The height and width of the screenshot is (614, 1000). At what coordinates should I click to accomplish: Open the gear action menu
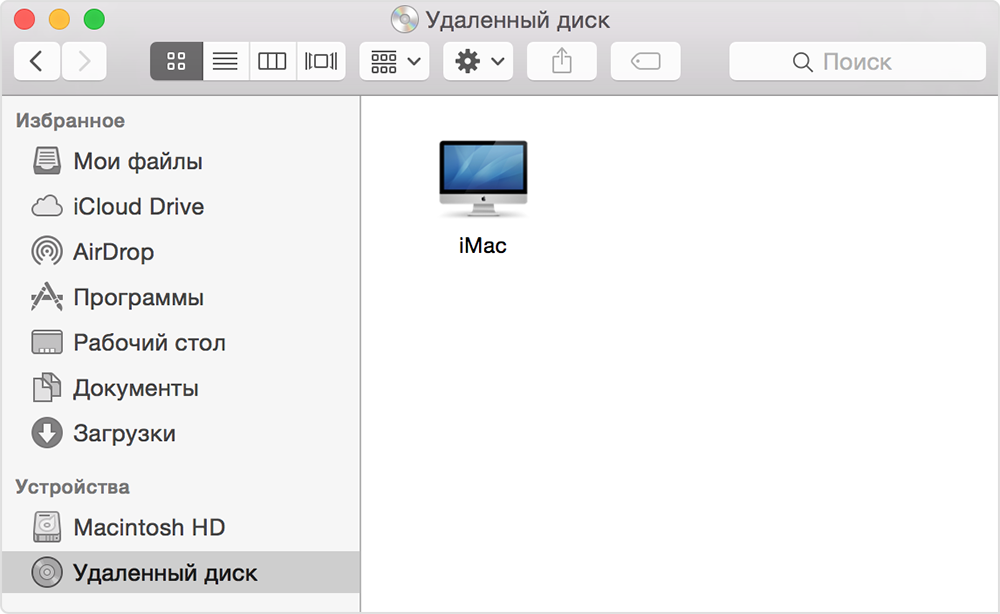click(479, 61)
